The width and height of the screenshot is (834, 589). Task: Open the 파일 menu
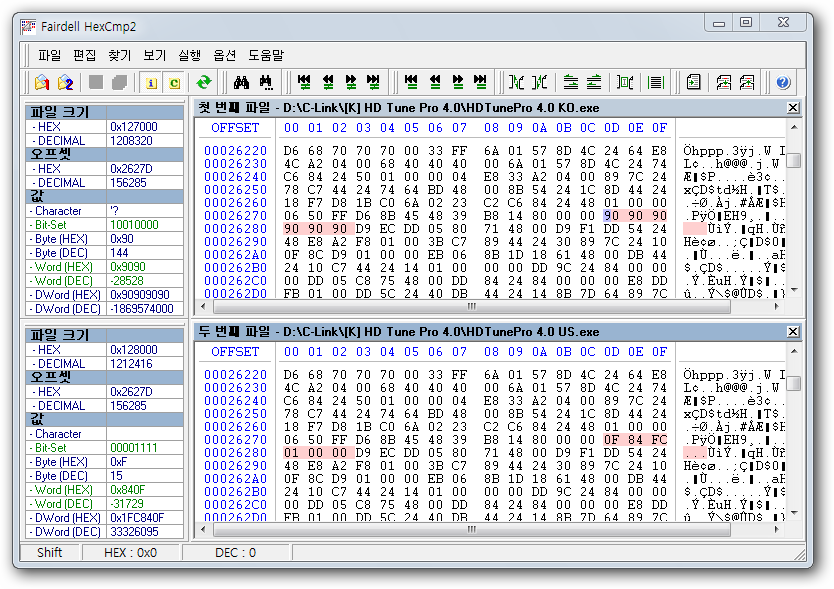(49, 55)
